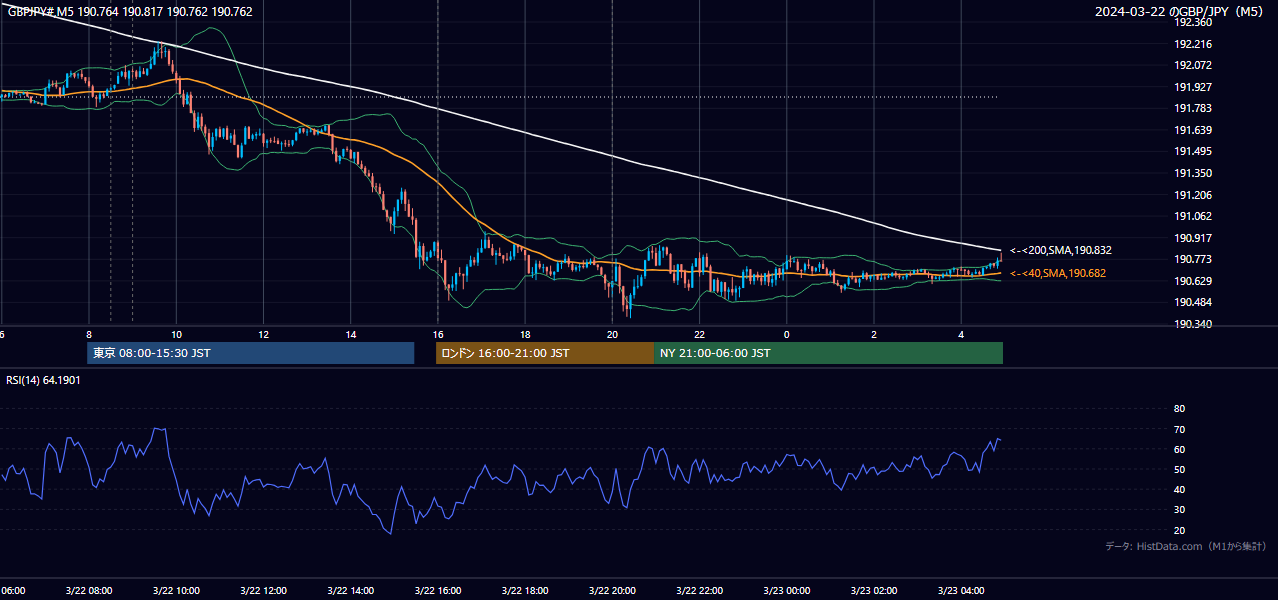Click the '2024-03-22 のGBP/JPY (M5)' chart title

click(x=1181, y=12)
